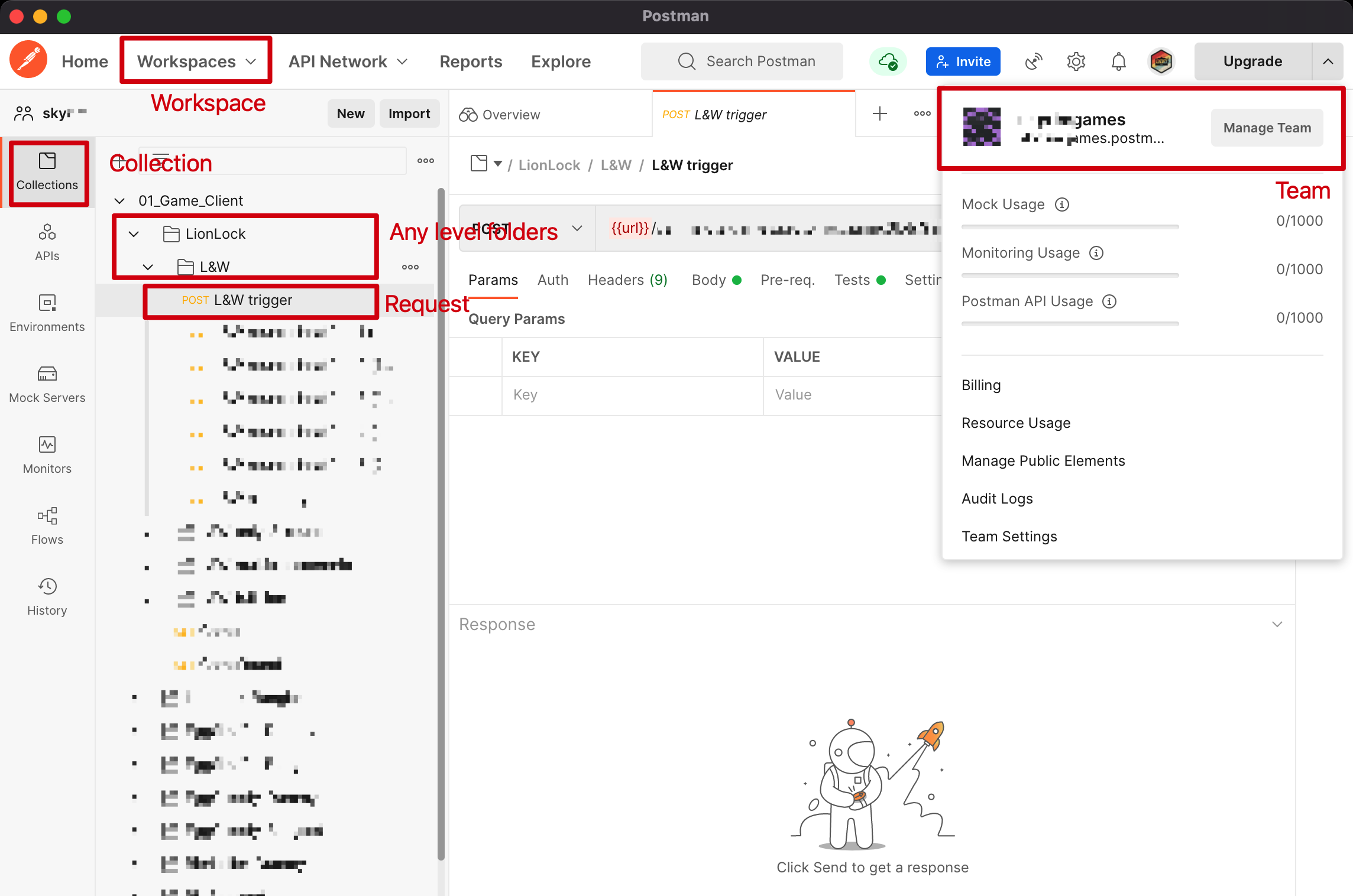The image size is (1353, 896).
Task: Click Mock Usage info icon
Action: pos(1062,204)
